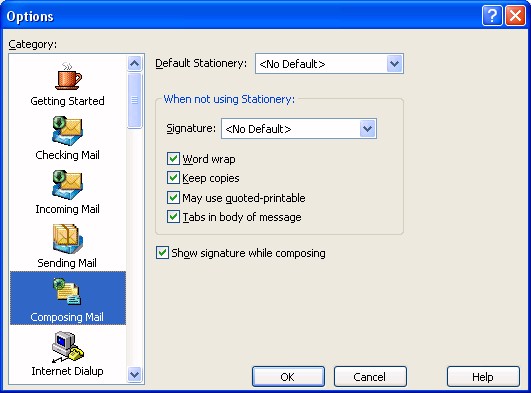The height and width of the screenshot is (393, 531).
Task: Toggle Tabs in body of message
Action: (x=173, y=217)
